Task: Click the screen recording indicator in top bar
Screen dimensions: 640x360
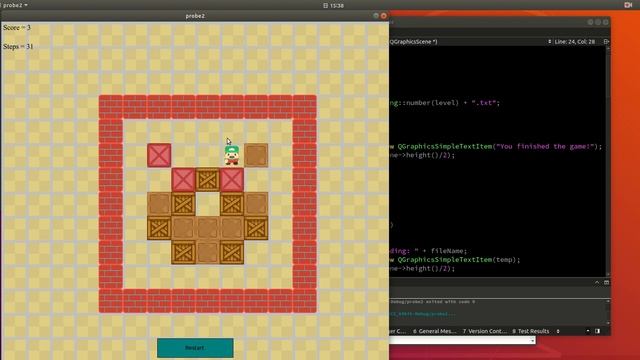Action: [x=628, y=5]
